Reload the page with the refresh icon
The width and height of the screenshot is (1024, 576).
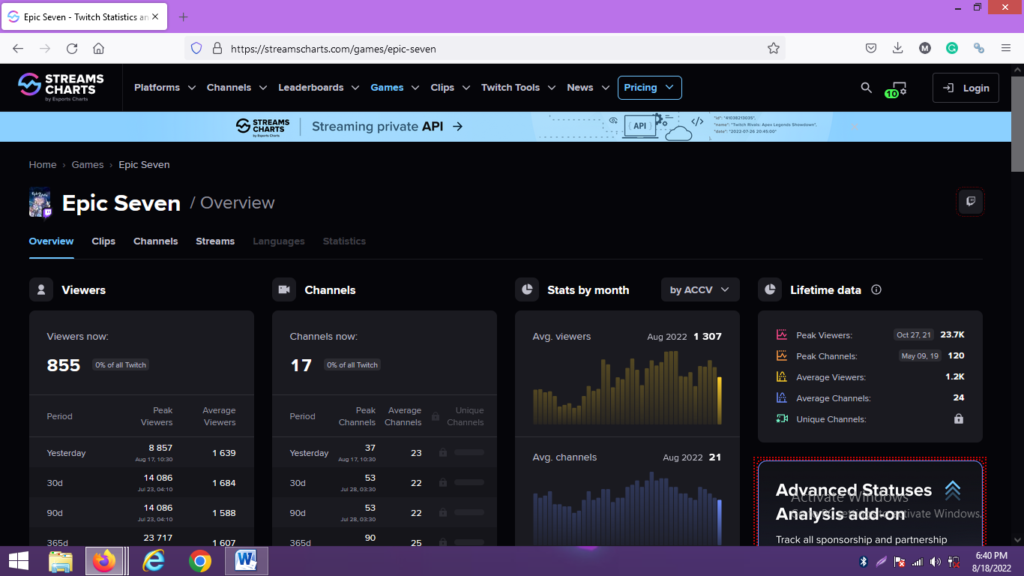point(72,48)
